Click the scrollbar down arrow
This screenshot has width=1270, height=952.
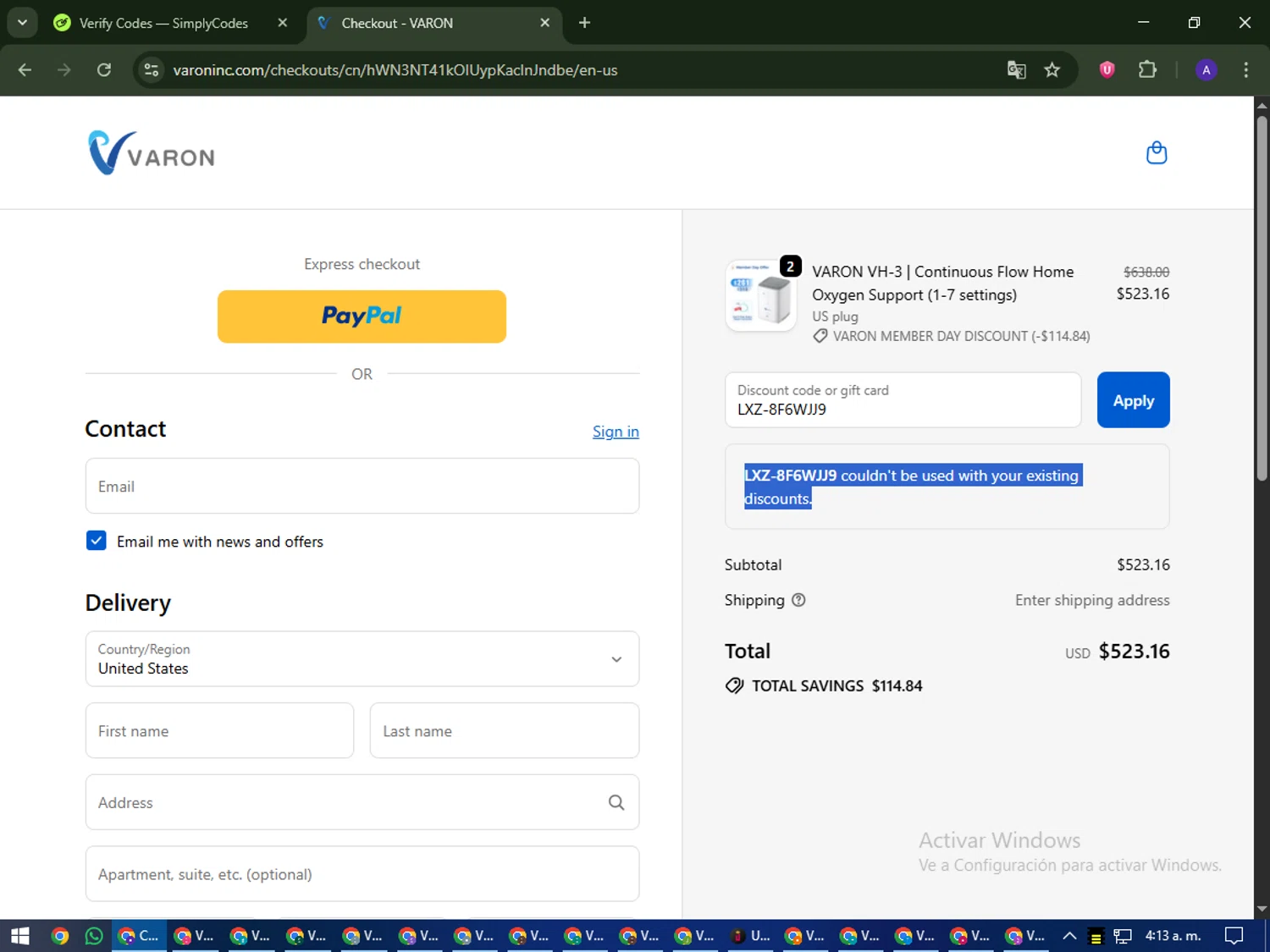[x=1262, y=910]
